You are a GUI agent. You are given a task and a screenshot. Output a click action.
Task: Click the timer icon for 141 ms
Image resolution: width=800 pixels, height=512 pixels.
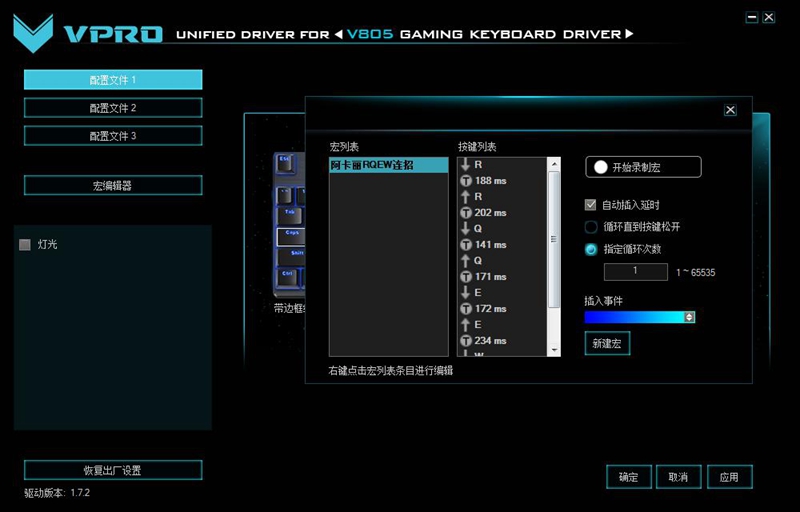tap(466, 245)
